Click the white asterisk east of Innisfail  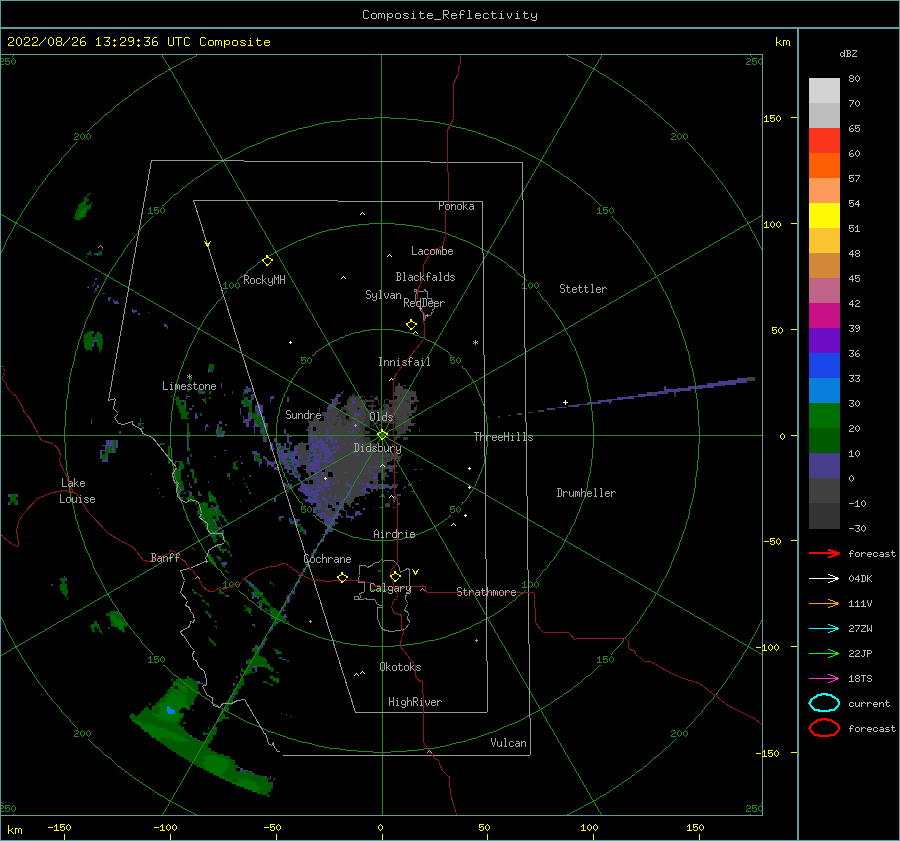tap(475, 343)
